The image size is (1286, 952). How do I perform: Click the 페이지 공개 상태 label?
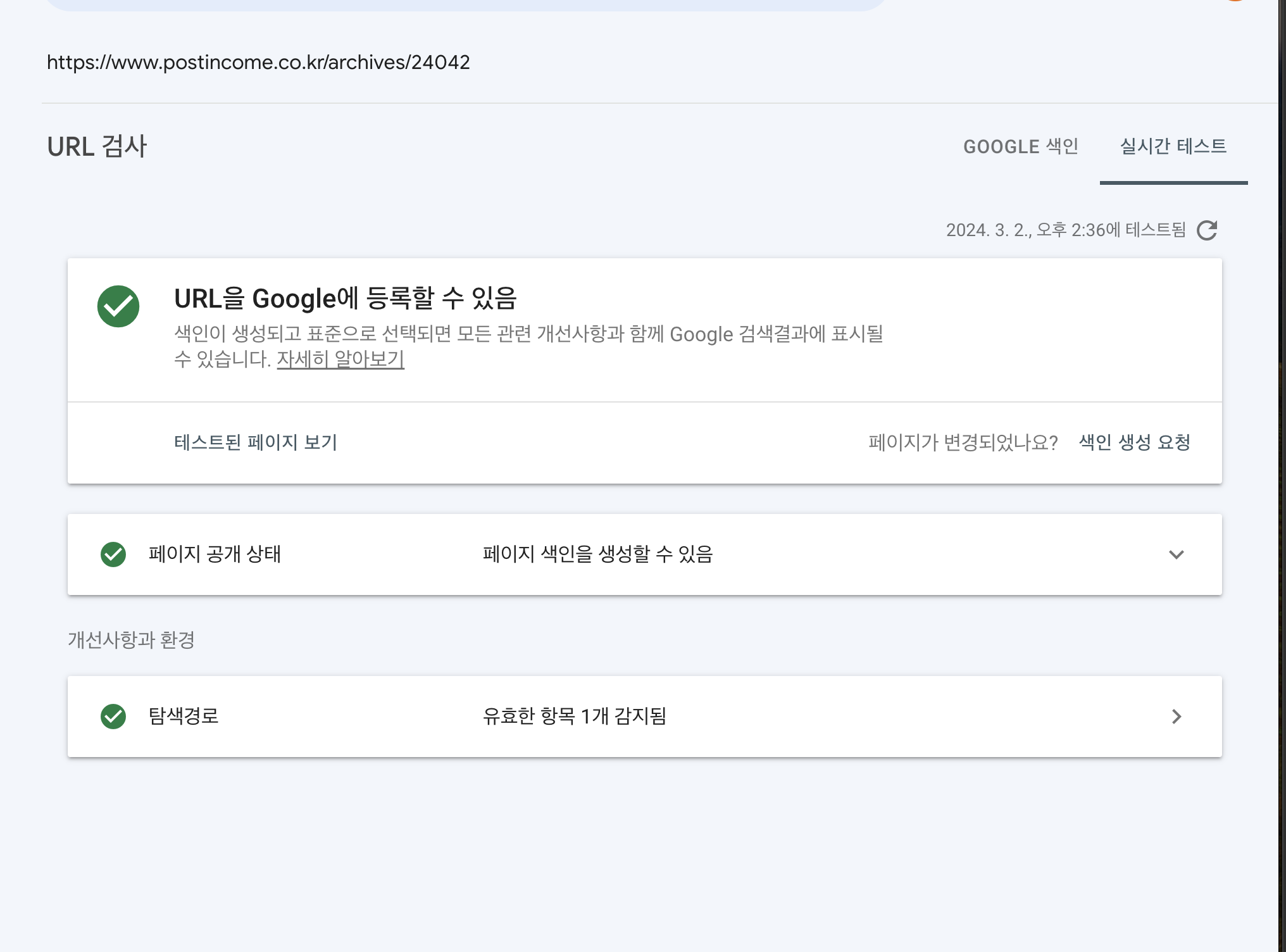coord(215,554)
